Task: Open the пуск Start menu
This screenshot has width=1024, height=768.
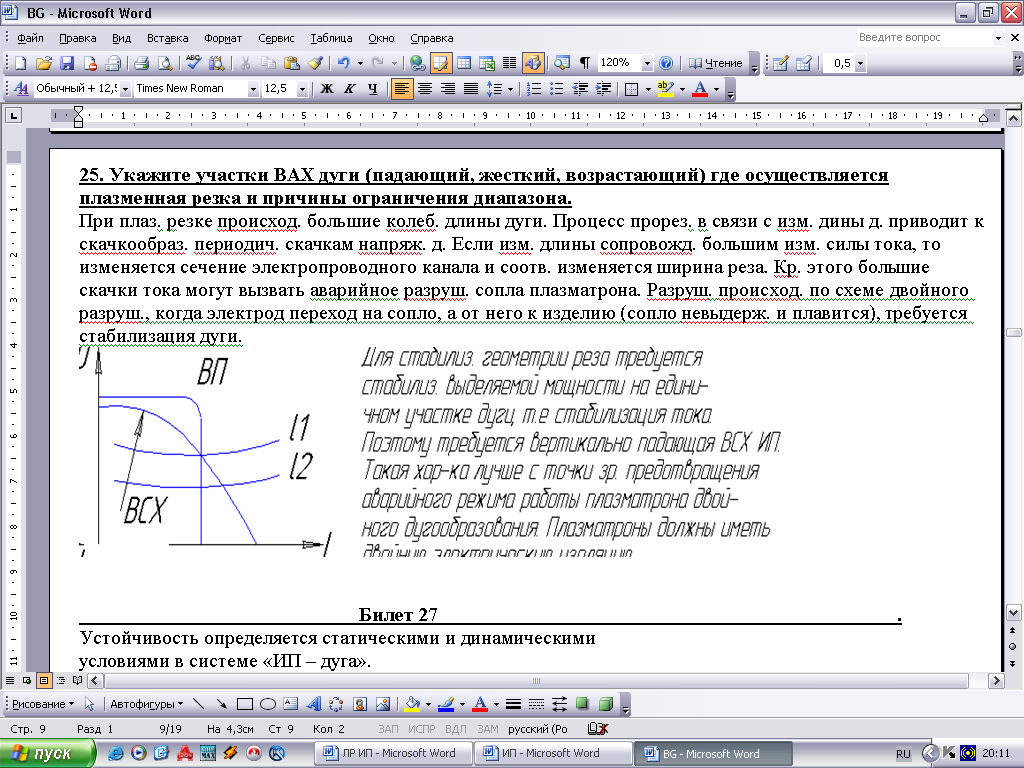Action: 47,753
